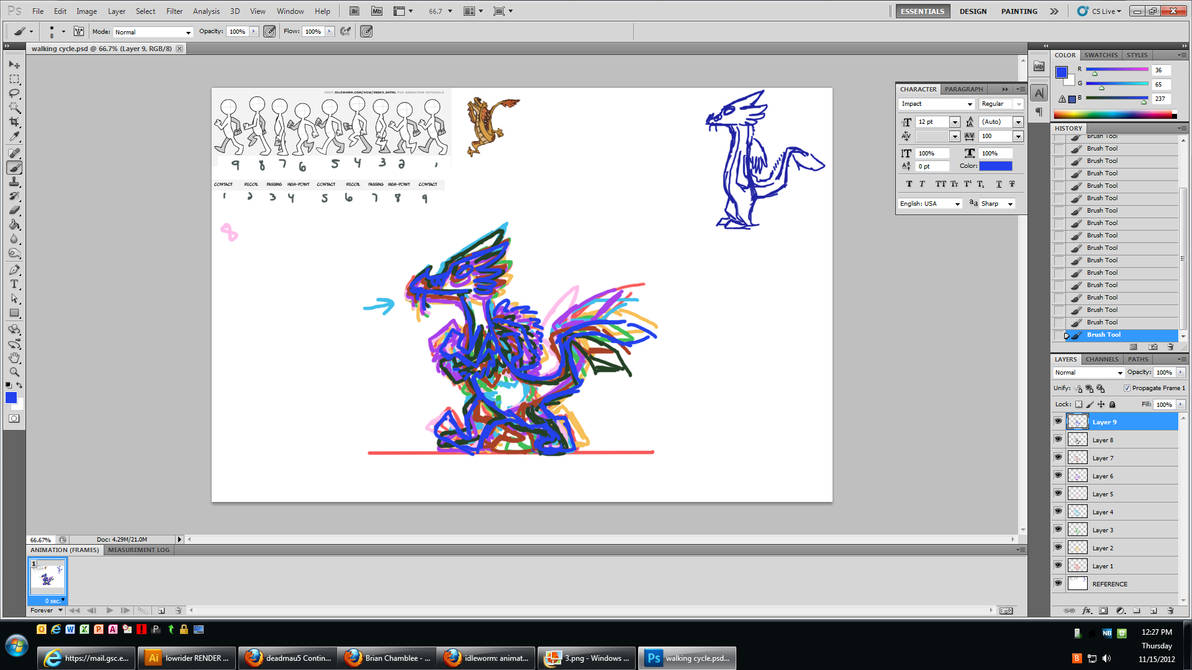1192x670 pixels.
Task: Select the Lasso tool
Action: coord(14,90)
